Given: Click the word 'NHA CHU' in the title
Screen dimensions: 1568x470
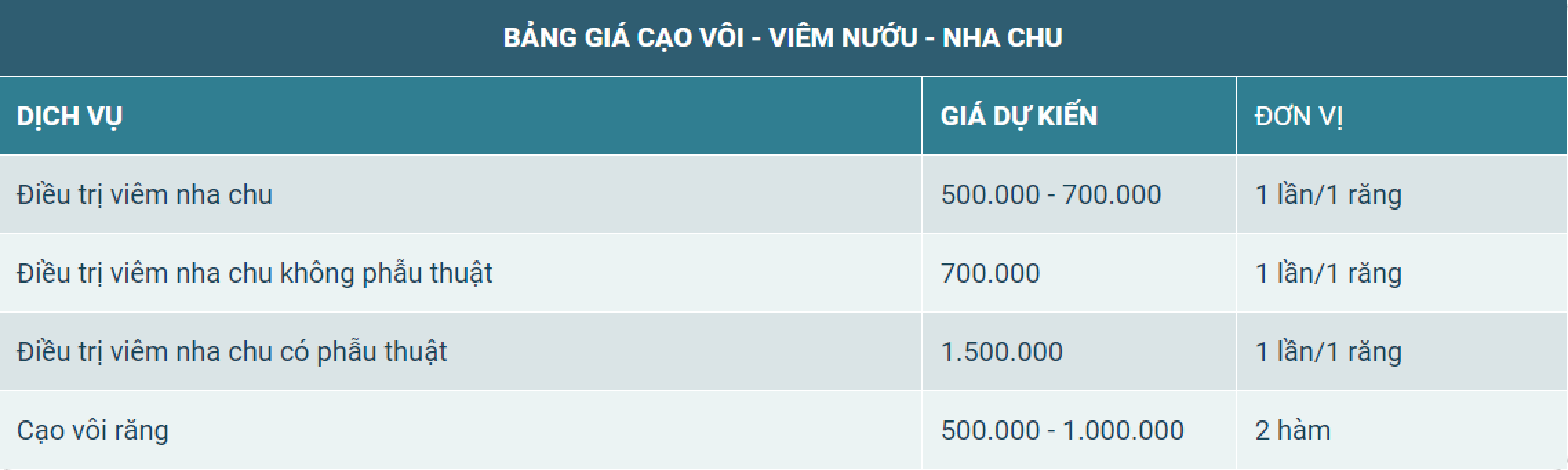Looking at the screenshot, I should 1002,38.
